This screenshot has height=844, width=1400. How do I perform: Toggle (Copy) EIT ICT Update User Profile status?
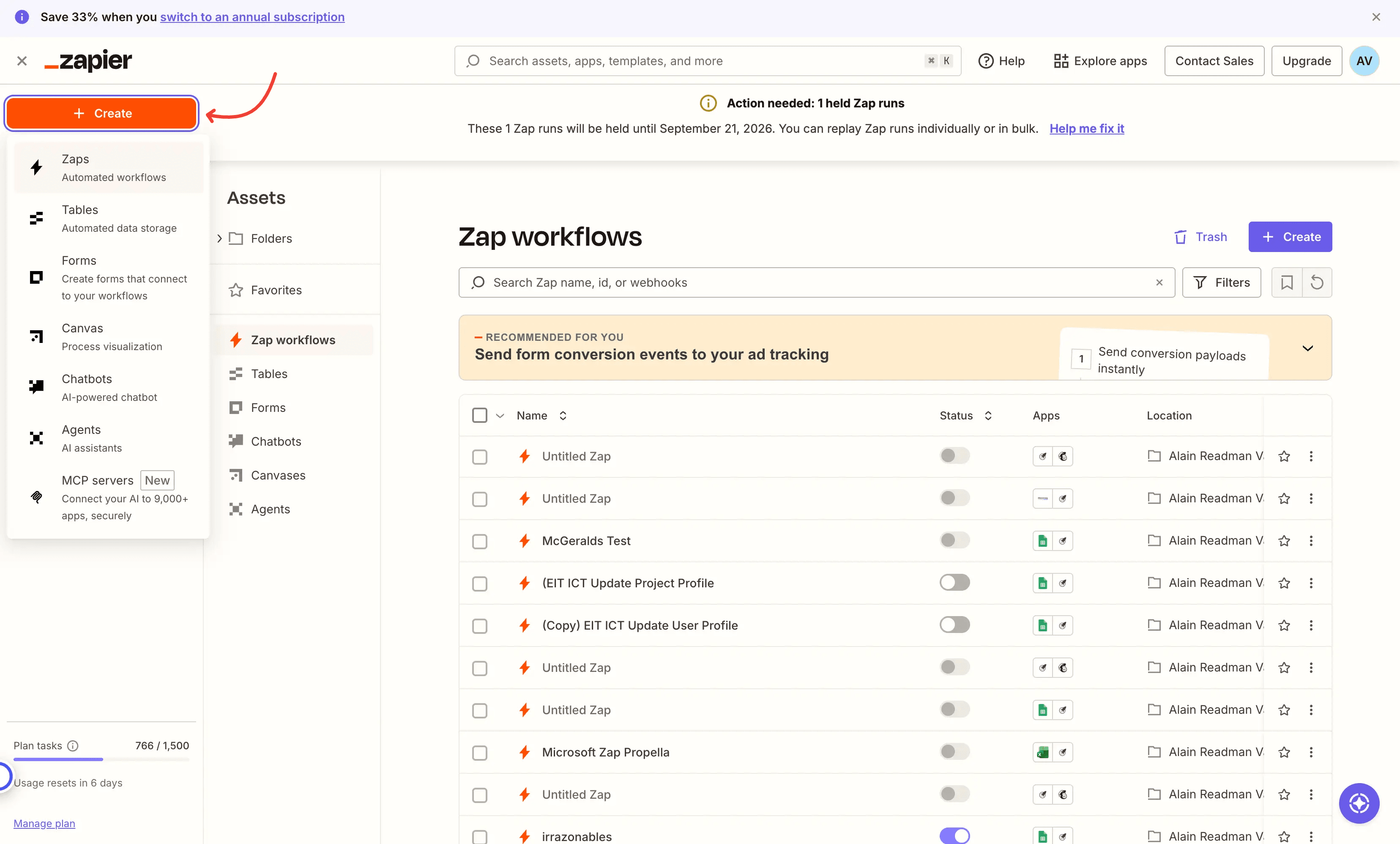(954, 625)
